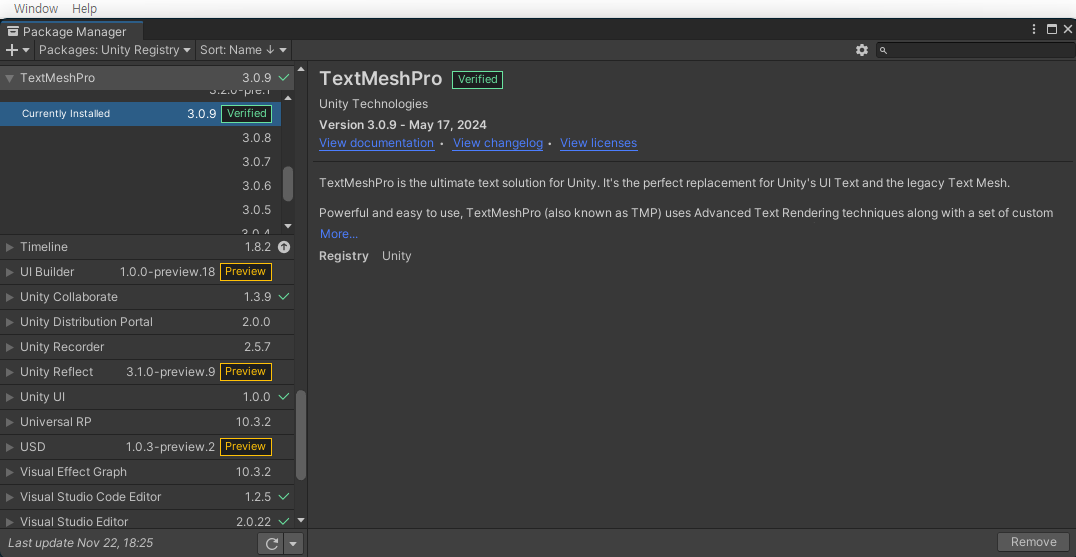Click the package list scroll down arrow
The height and width of the screenshot is (557, 1076).
[x=301, y=521]
